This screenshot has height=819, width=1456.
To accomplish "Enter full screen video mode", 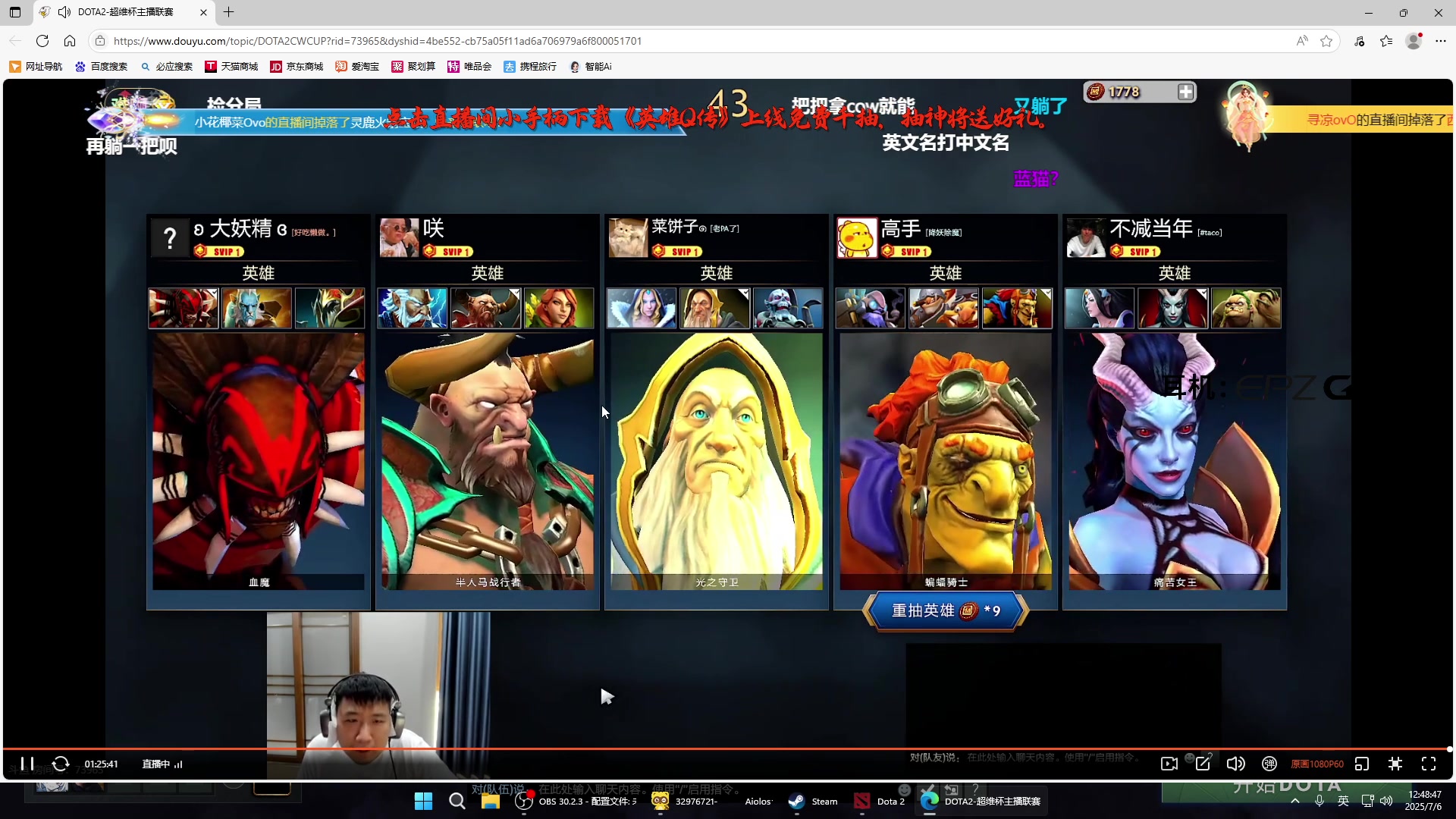I will click(1429, 764).
